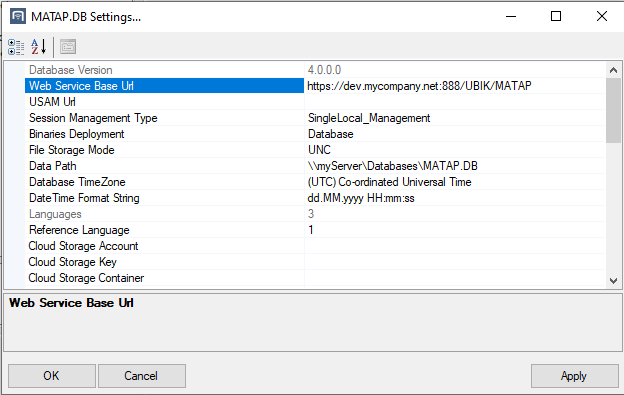624x395 pixels.
Task: Select the Web Service Base Url label
Action: click(164, 86)
